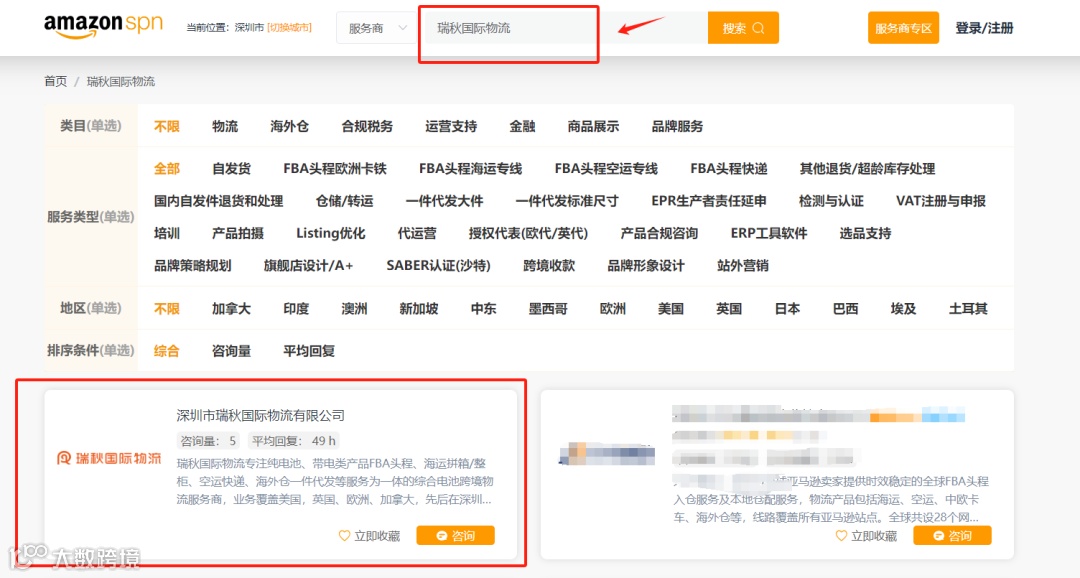This screenshot has height=578, width=1080.
Task: Click the heart icon on the blurred second card
Action: click(841, 535)
